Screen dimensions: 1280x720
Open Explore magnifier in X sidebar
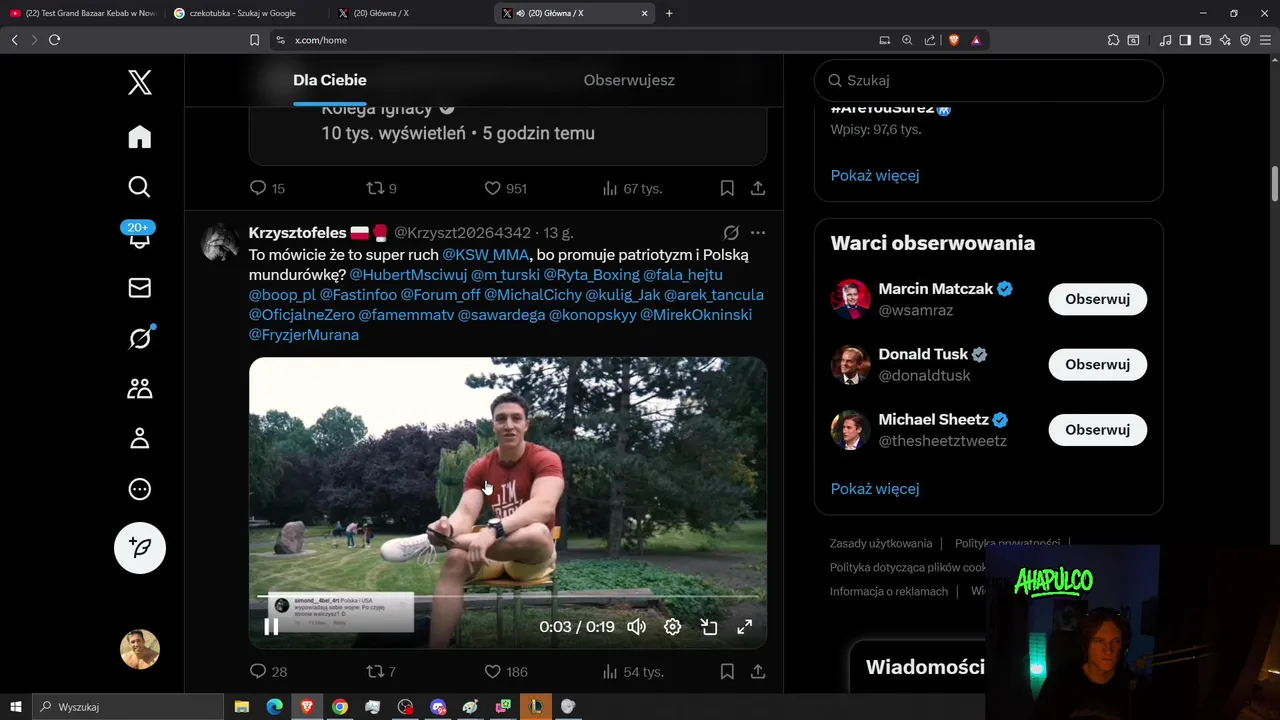140,187
